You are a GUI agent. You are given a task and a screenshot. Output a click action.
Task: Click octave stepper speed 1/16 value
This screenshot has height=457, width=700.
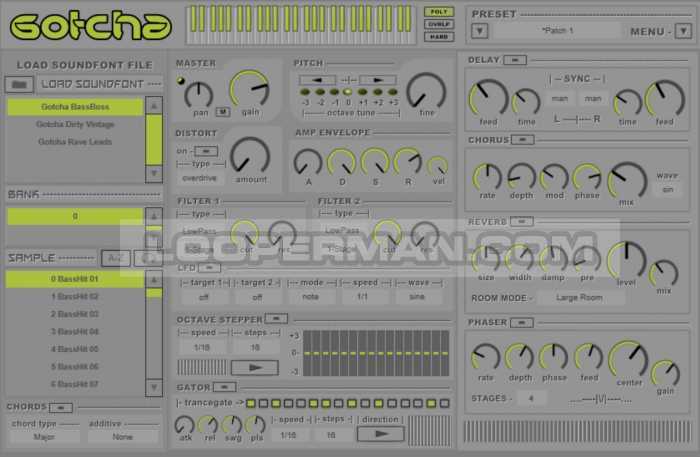point(202,347)
